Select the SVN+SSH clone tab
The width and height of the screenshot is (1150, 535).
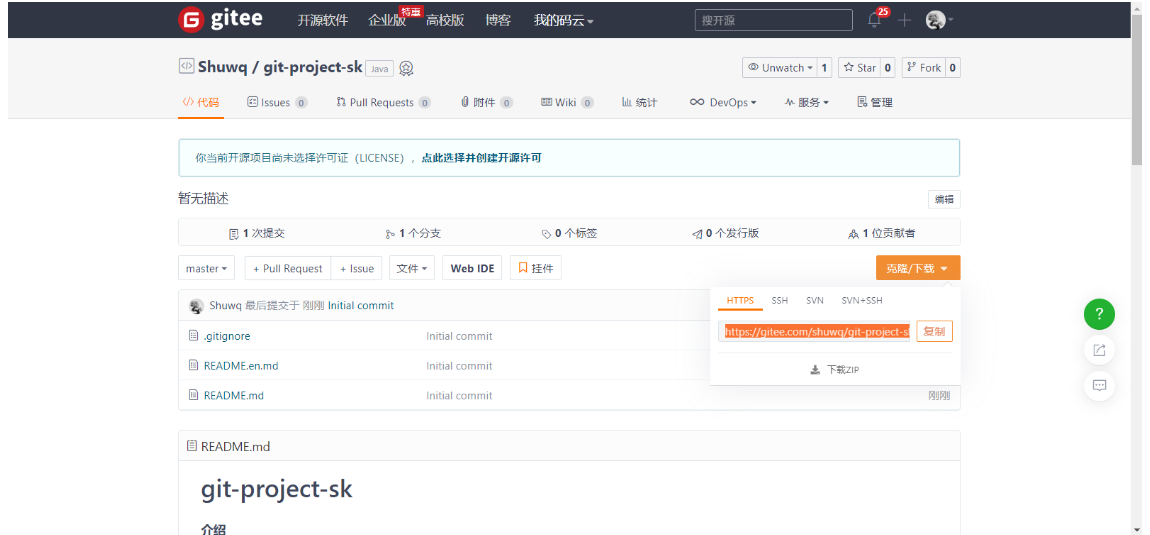point(862,301)
